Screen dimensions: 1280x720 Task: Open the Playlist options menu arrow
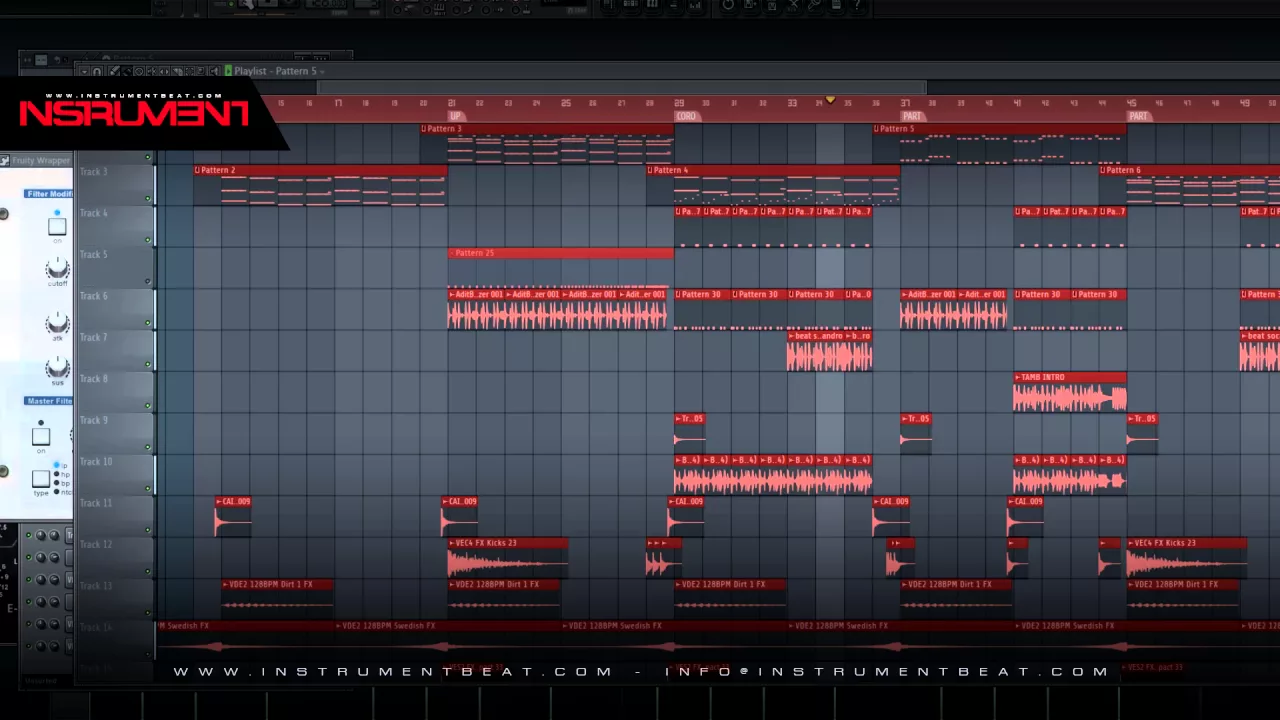(x=84, y=71)
